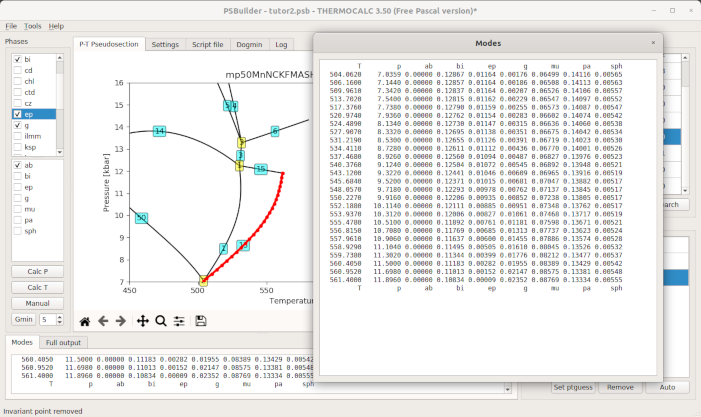Enable the cd phase checkbox

[17, 70]
